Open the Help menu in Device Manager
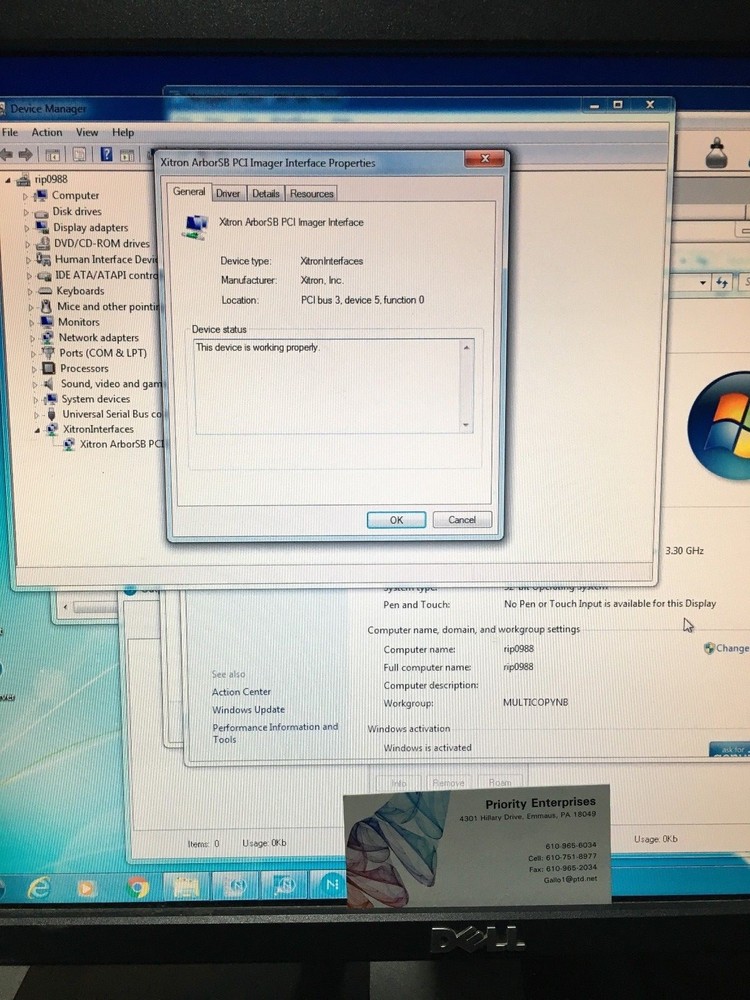Viewport: 750px width, 1000px height. coord(123,132)
